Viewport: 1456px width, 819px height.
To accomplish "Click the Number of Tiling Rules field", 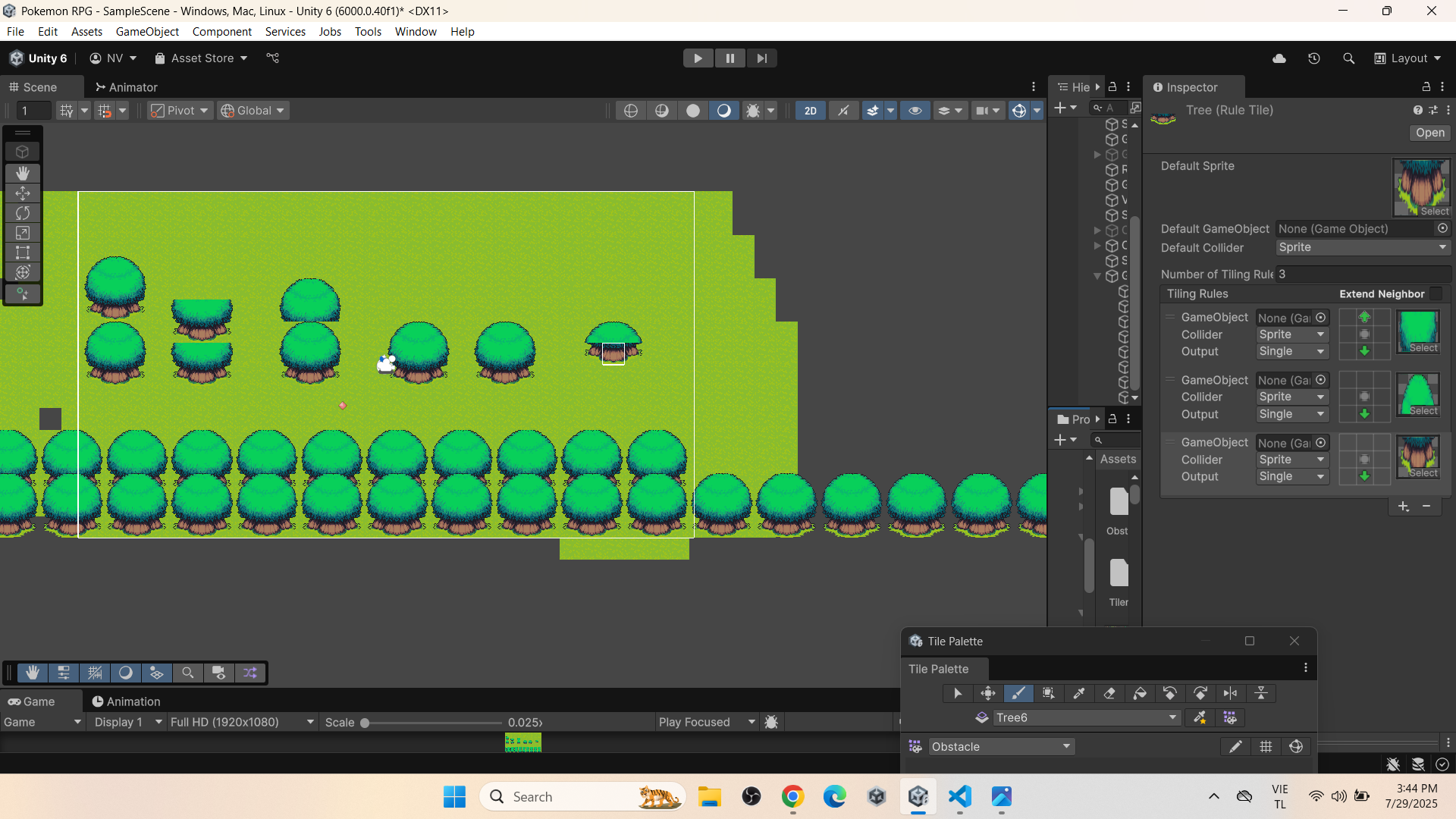I will (1363, 275).
